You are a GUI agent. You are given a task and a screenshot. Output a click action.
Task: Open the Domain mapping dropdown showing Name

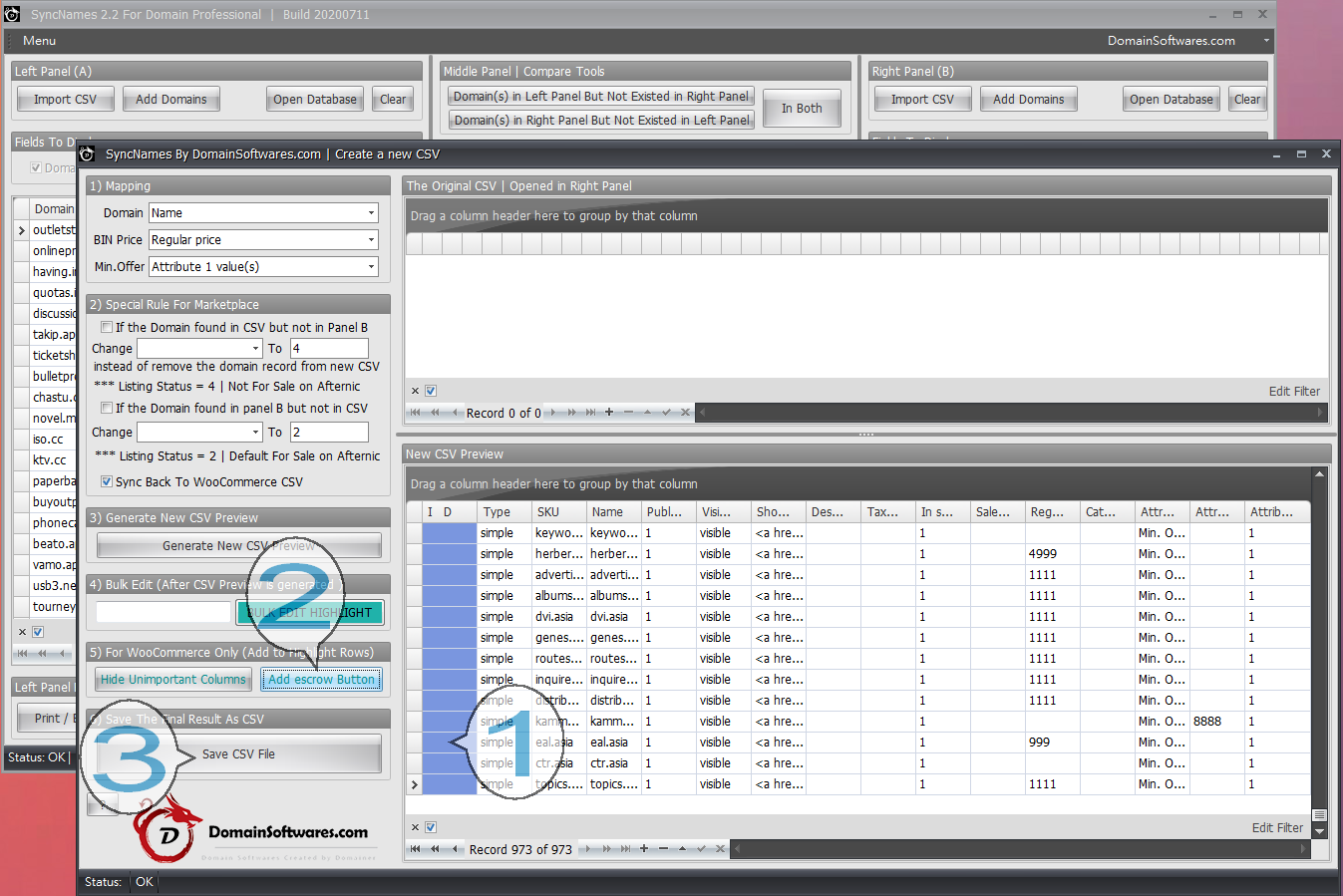(371, 213)
